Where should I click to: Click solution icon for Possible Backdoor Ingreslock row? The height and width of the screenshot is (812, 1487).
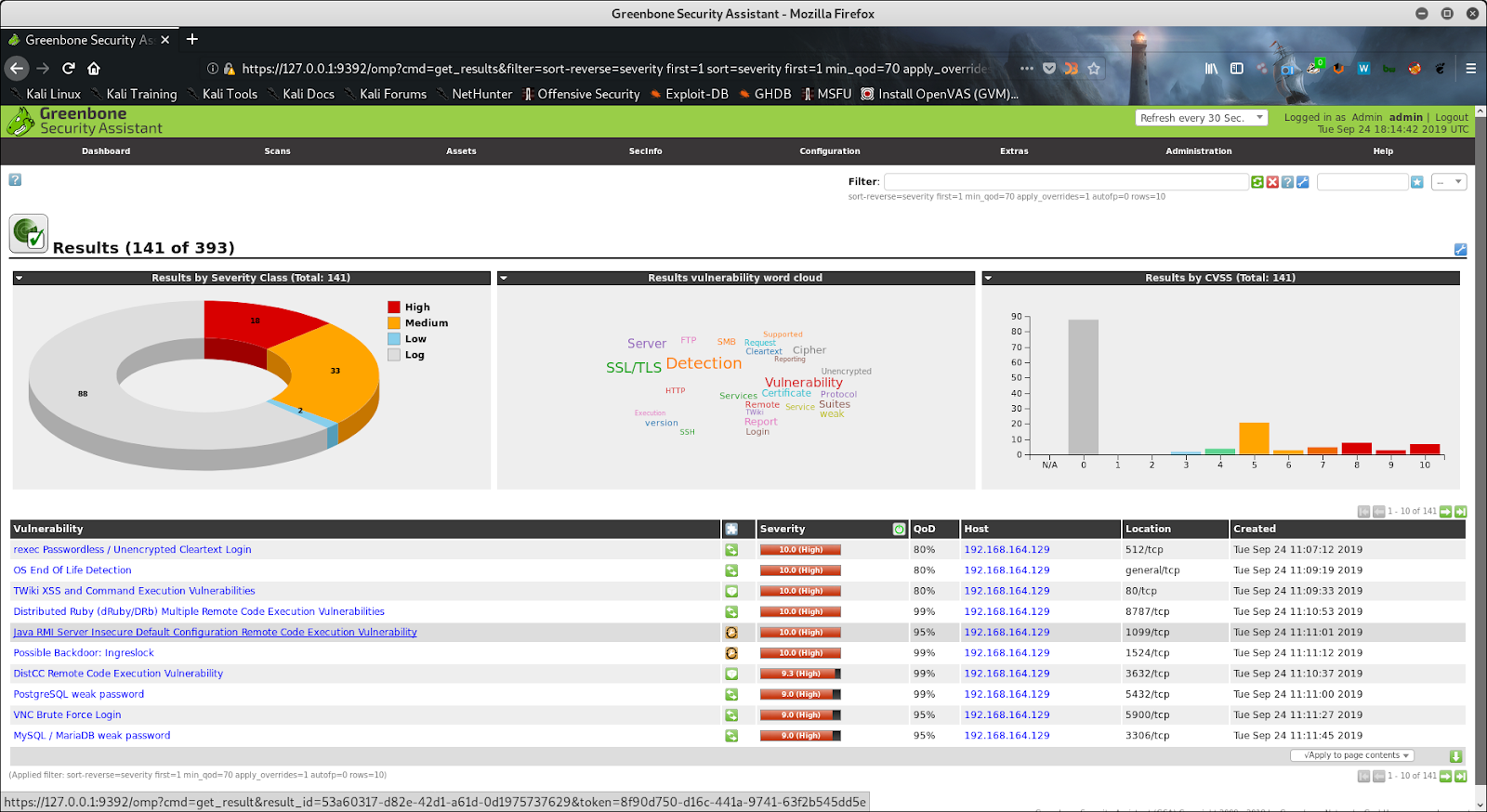coord(731,653)
